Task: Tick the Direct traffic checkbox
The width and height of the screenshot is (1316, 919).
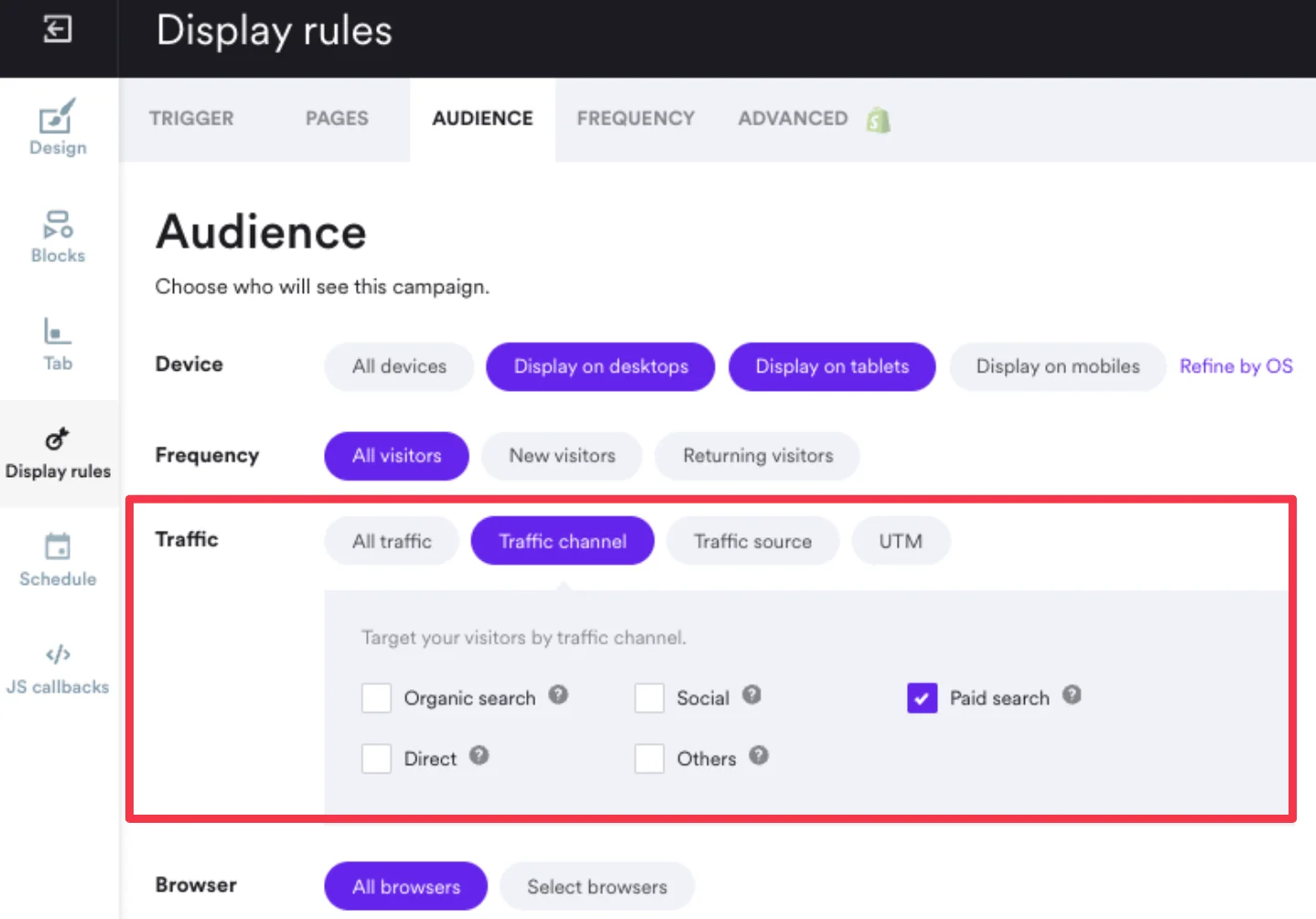Action: tap(376, 759)
